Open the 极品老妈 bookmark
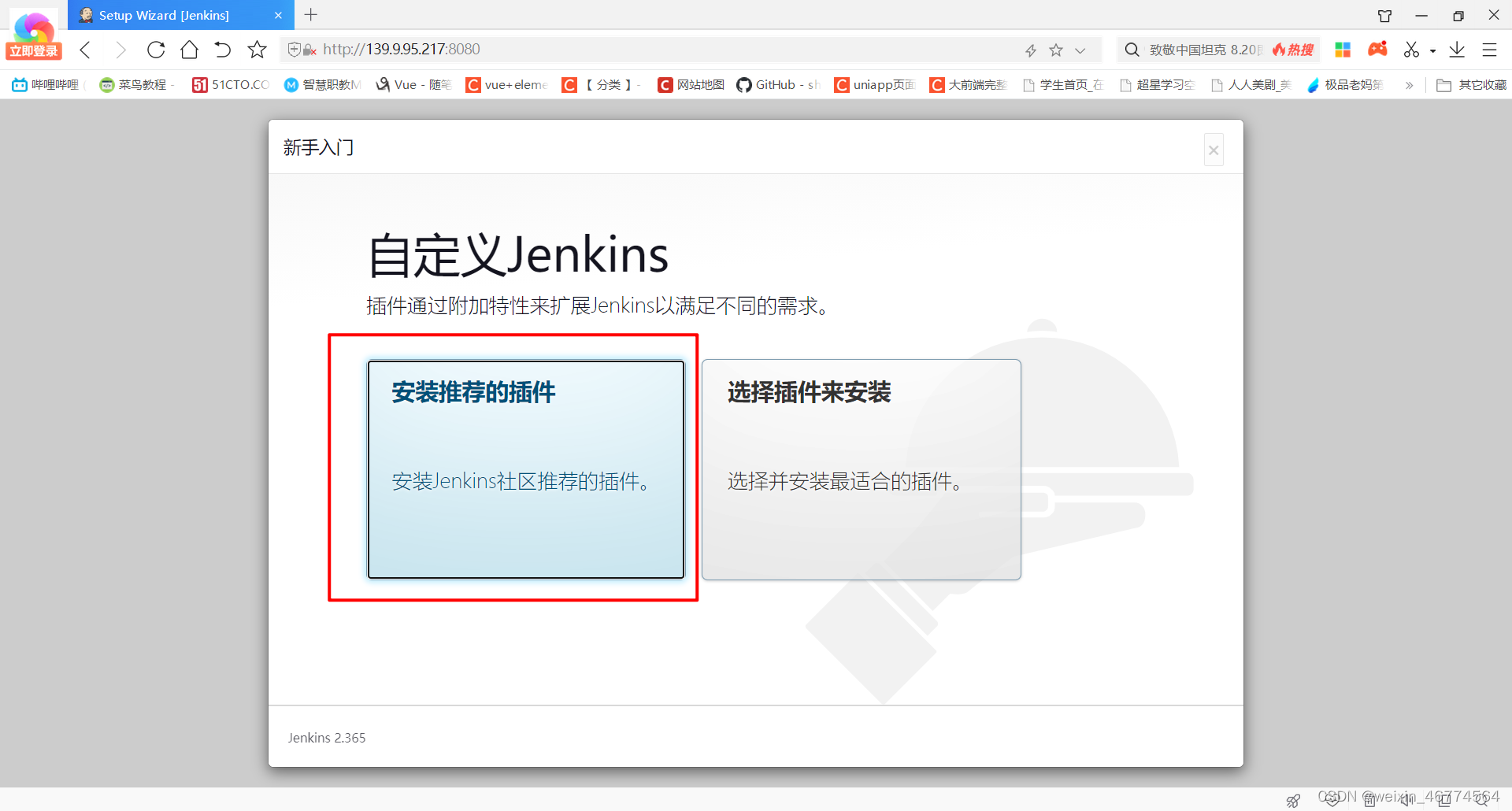Image resolution: width=1512 pixels, height=811 pixels. point(1345,85)
